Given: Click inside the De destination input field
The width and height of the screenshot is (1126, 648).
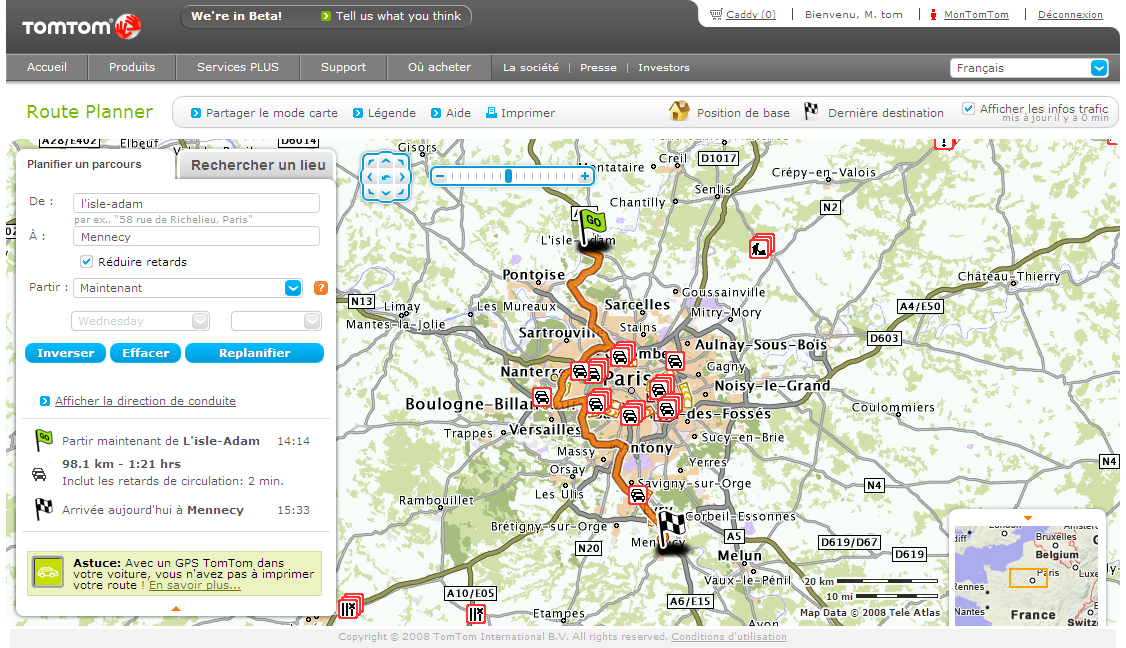Looking at the screenshot, I should pos(195,202).
